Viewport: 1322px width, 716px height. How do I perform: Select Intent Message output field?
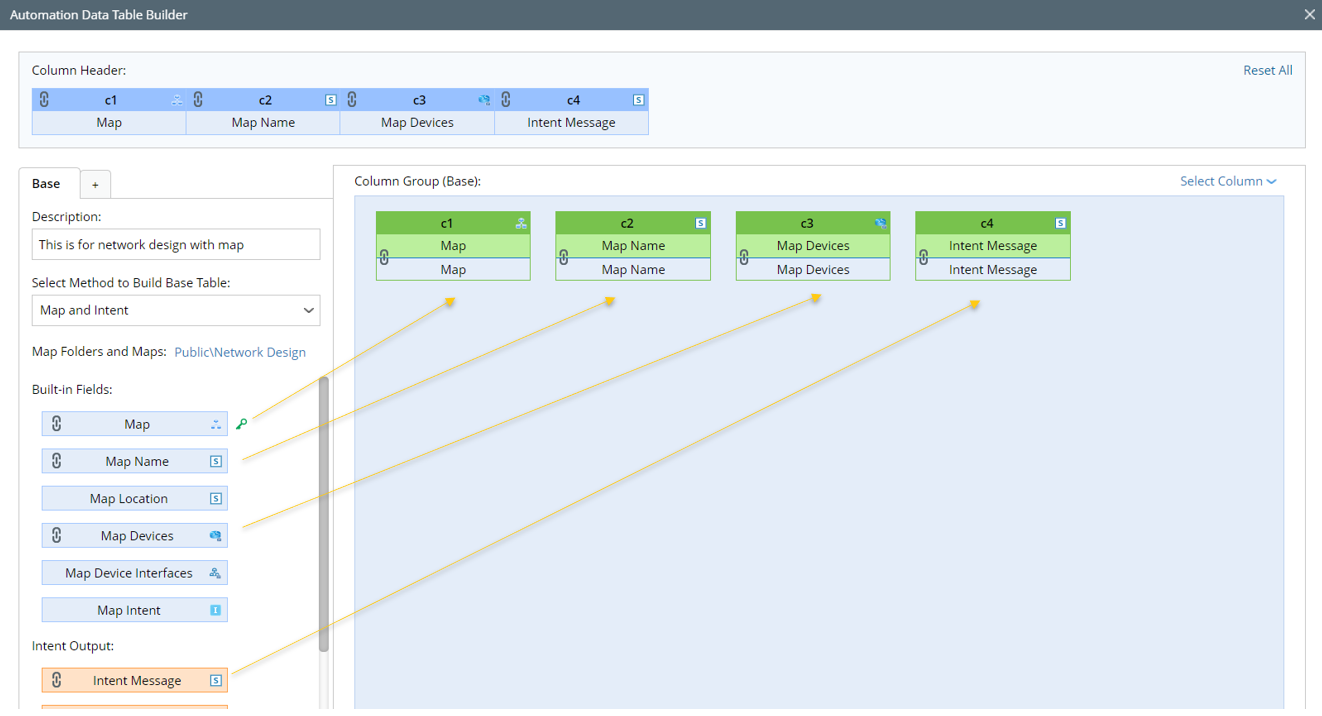[x=135, y=680]
